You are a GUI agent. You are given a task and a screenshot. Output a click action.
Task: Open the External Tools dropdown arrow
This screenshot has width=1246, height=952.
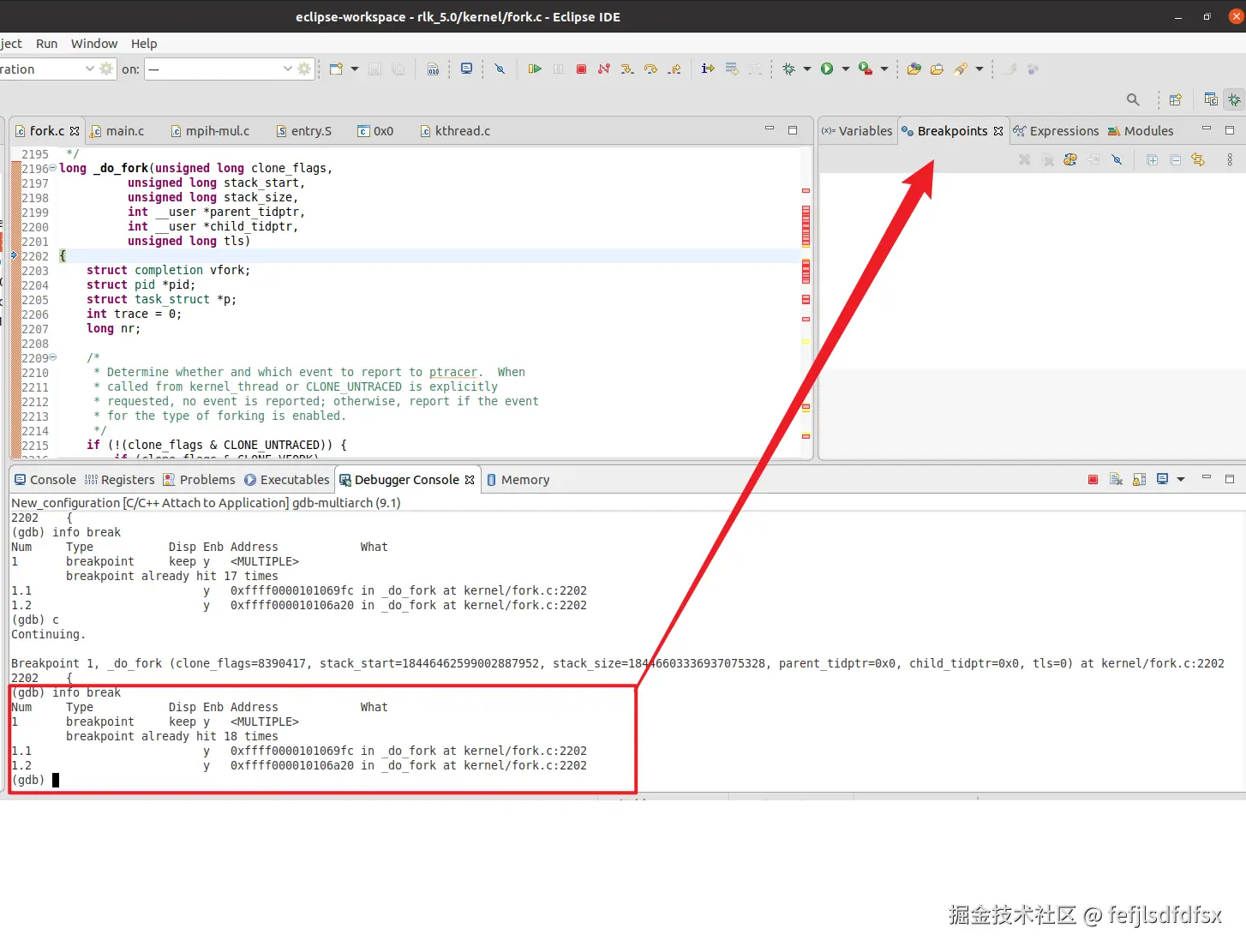point(884,69)
